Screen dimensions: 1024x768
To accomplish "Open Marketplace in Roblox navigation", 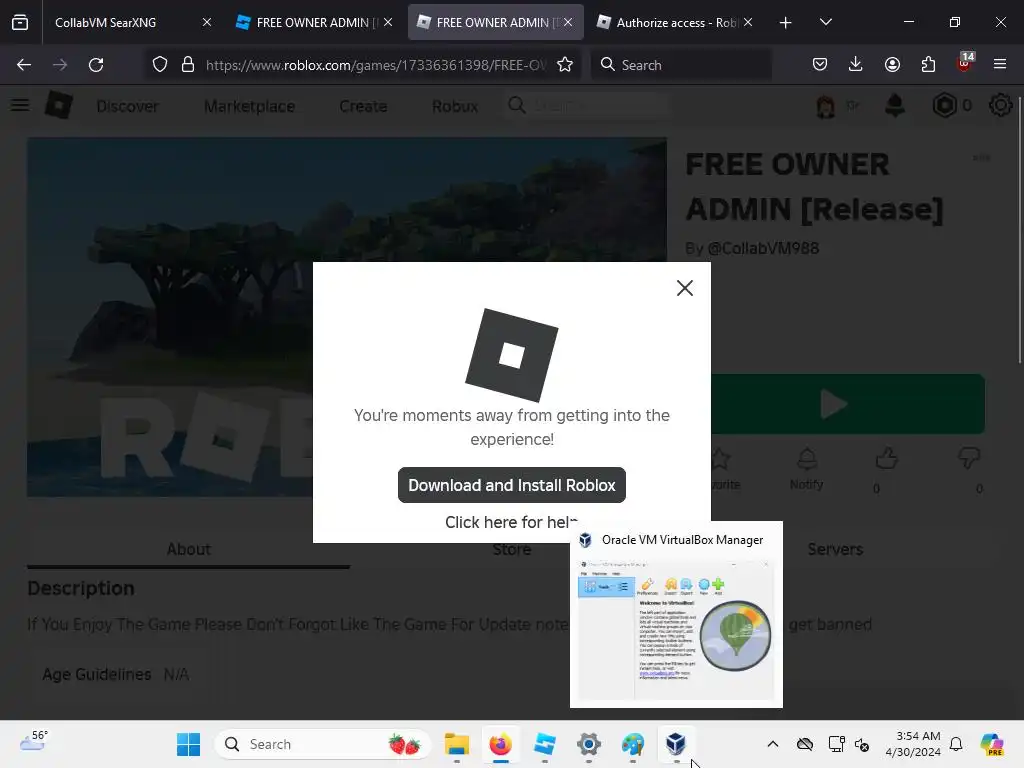I will pos(249,106).
